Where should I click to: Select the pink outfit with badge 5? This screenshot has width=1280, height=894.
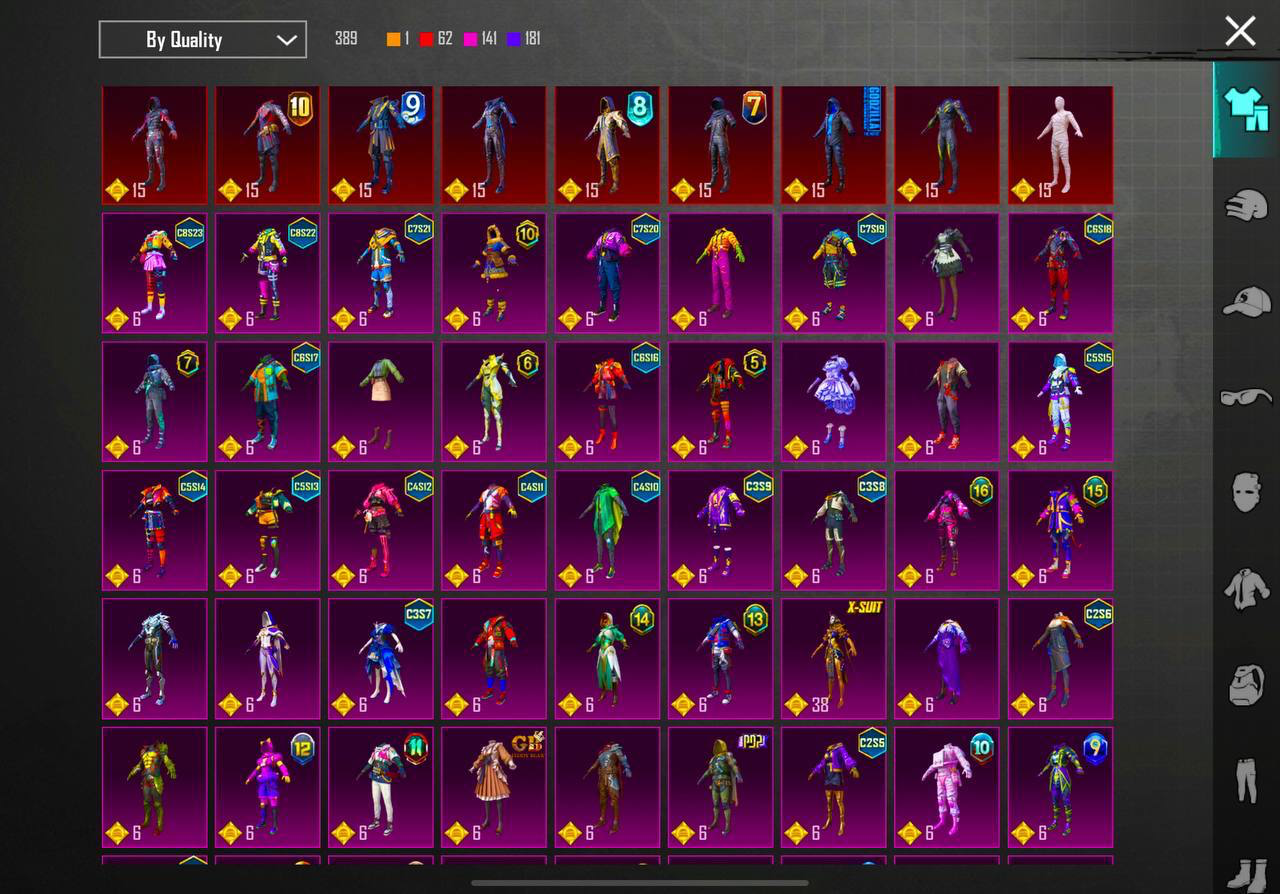(720, 402)
